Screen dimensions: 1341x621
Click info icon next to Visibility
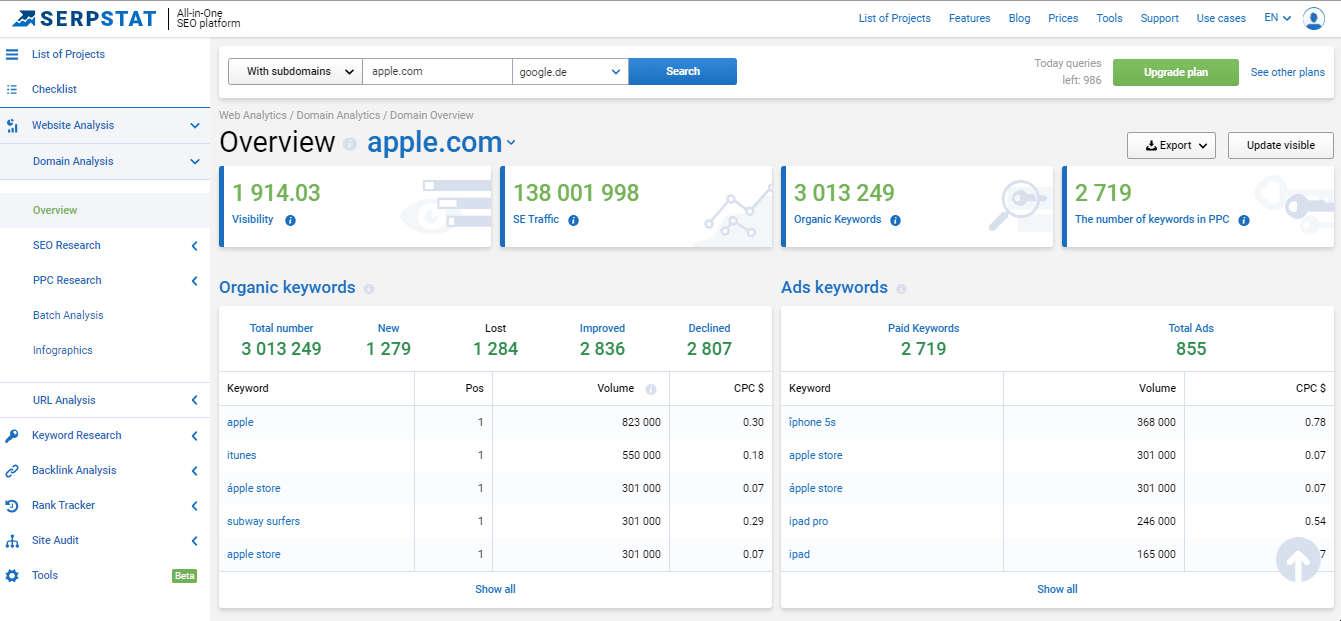tap(290, 220)
